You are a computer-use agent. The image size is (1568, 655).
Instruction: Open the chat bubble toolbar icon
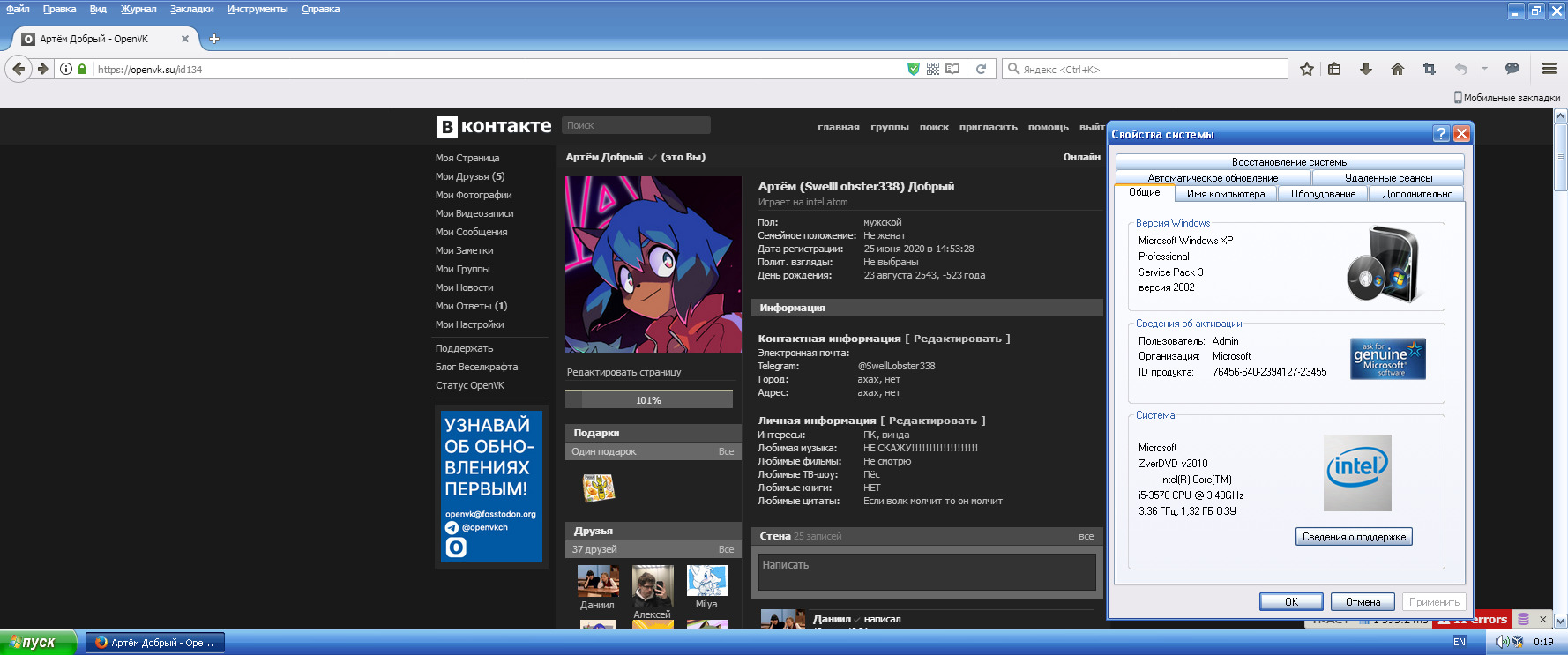click(x=1512, y=69)
